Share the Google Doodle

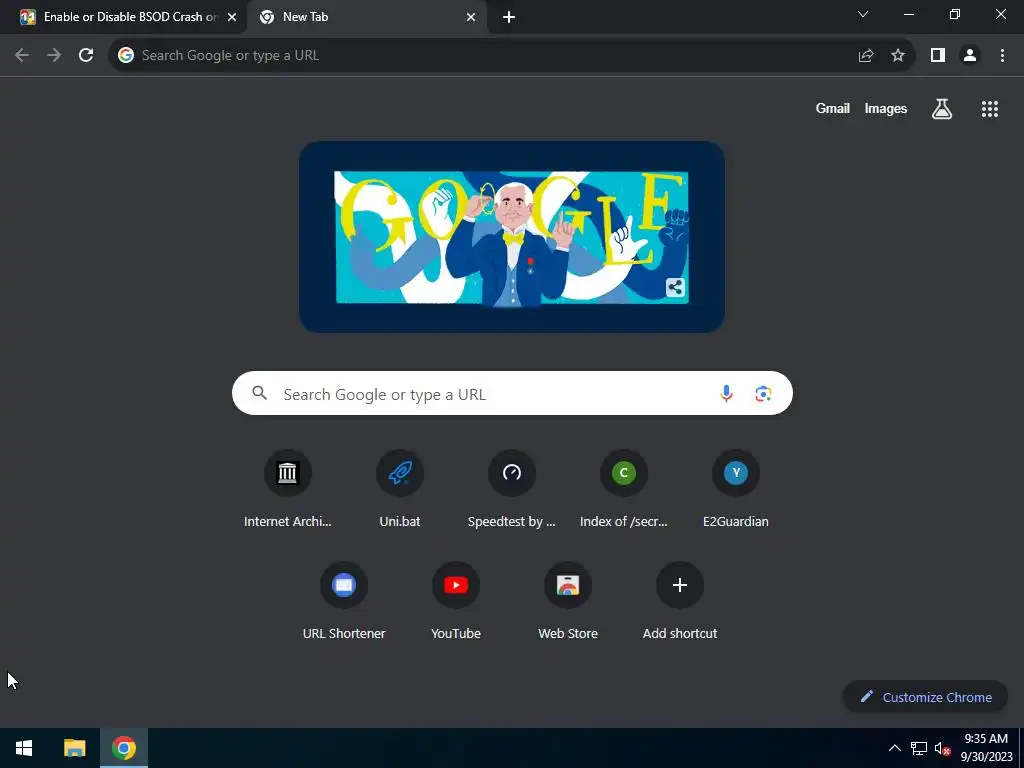[675, 287]
